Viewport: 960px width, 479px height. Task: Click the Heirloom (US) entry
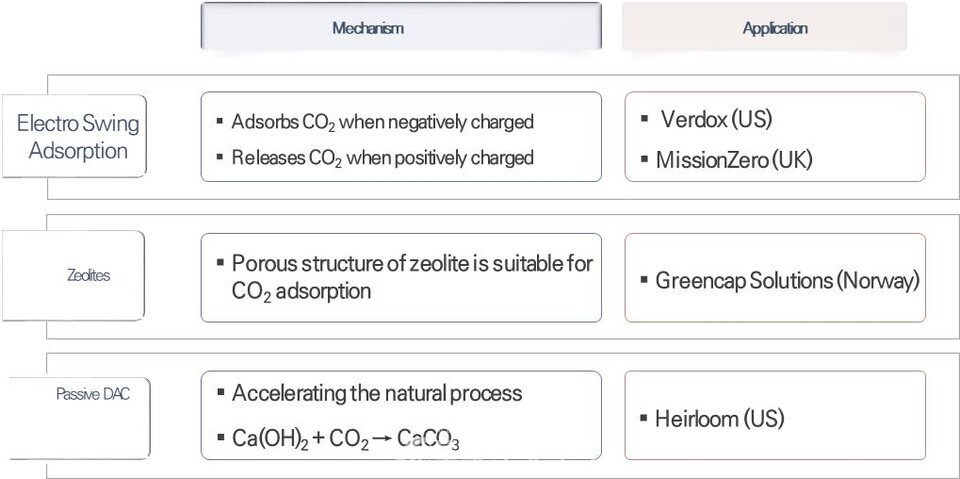coord(719,418)
